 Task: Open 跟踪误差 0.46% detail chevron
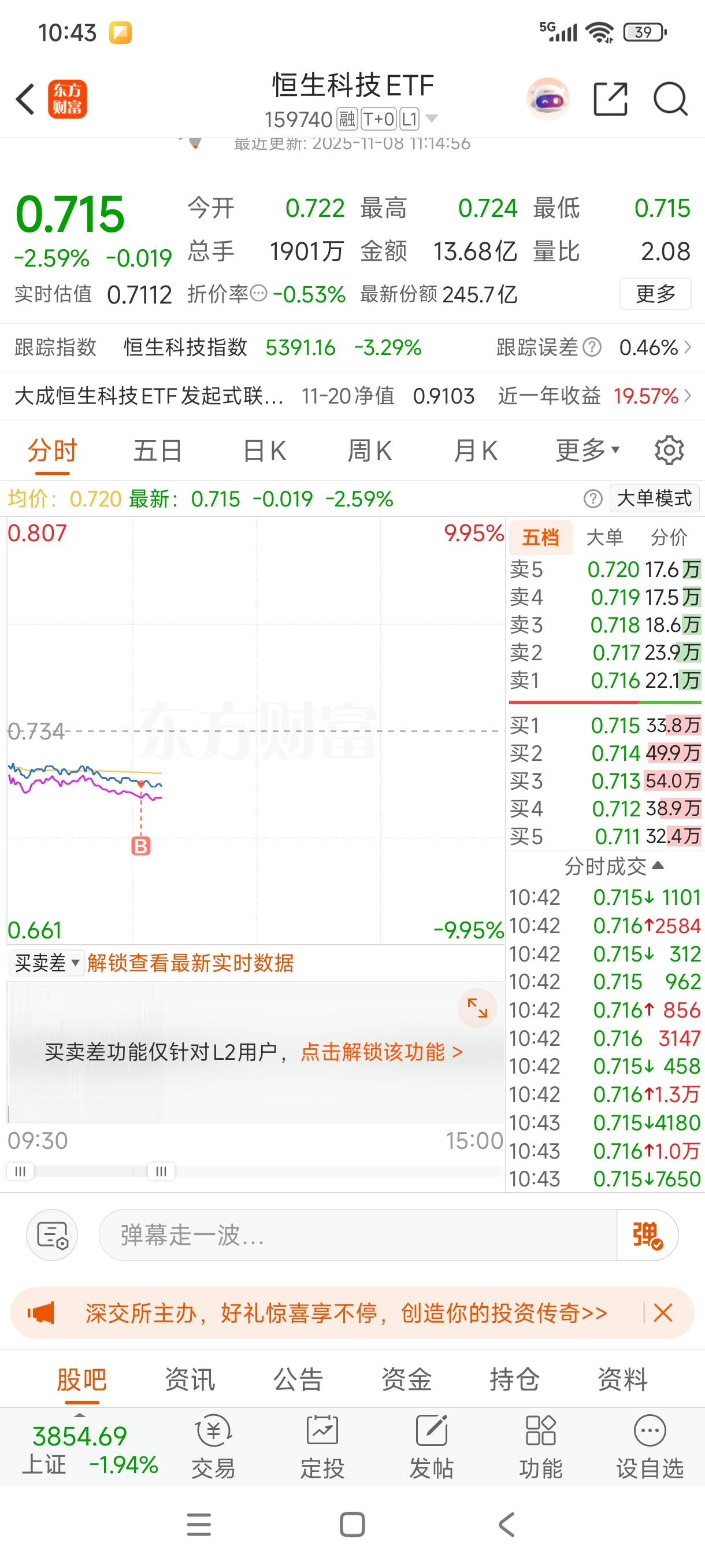687,347
